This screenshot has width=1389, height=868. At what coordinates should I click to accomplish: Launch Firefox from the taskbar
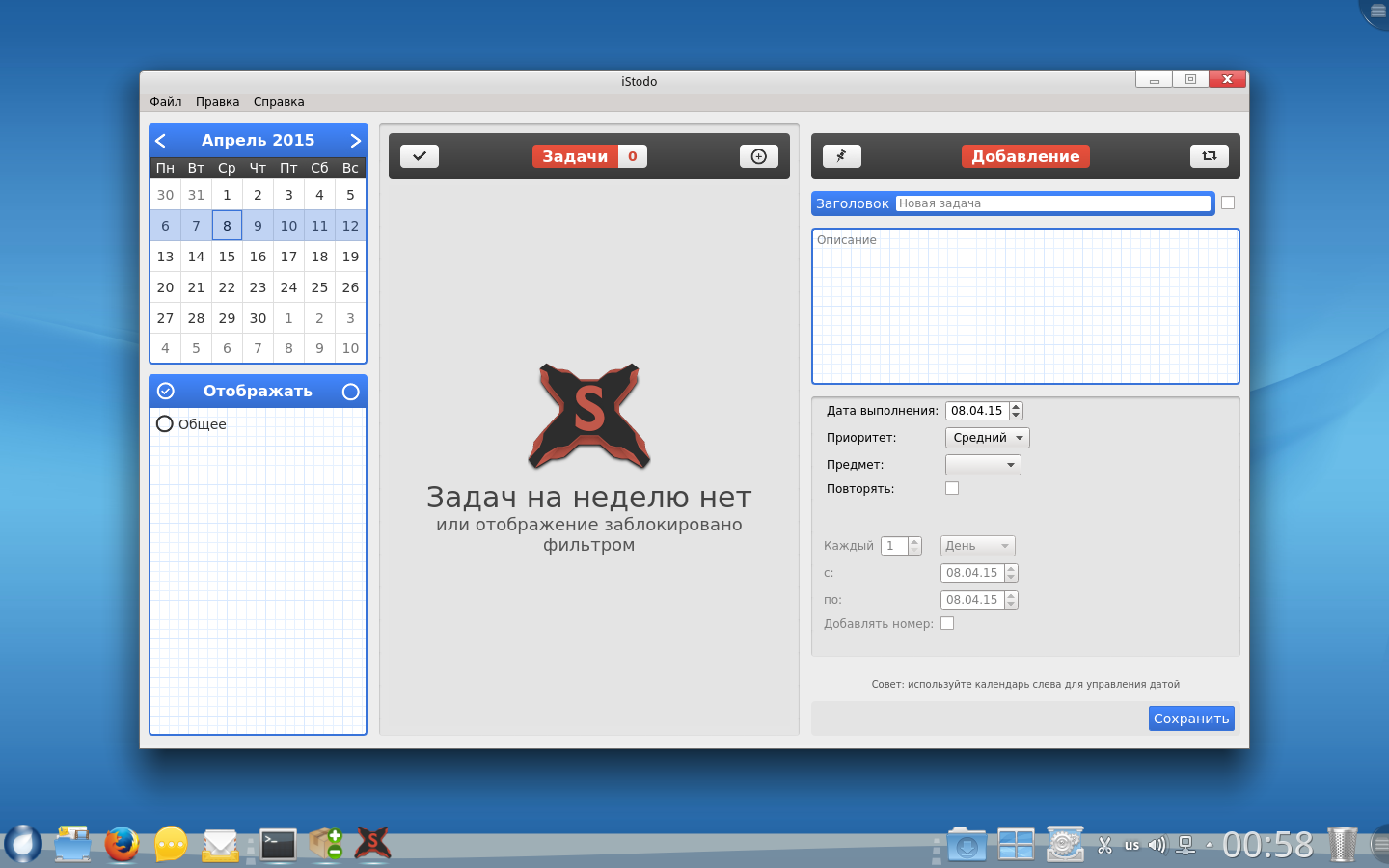(122, 844)
